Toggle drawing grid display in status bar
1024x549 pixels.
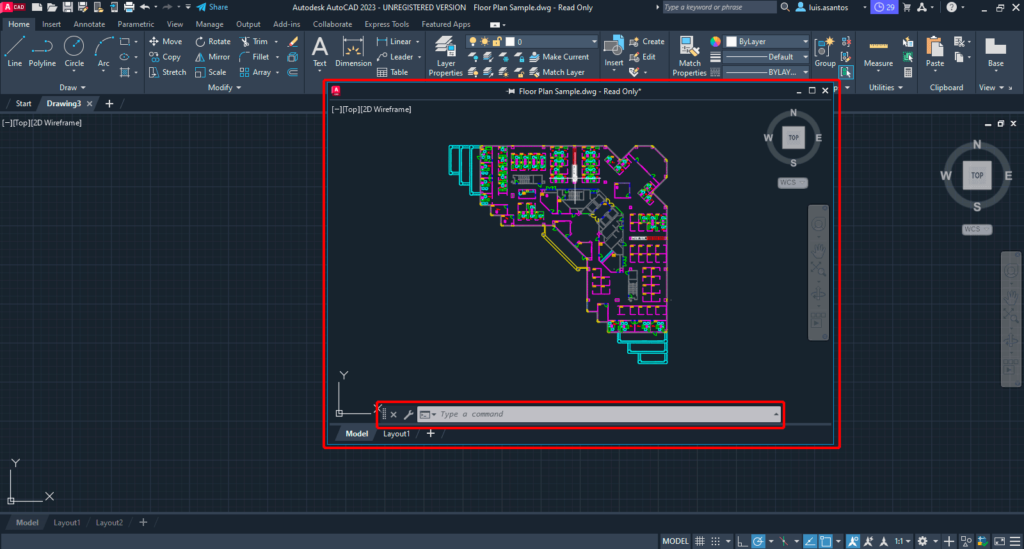pyautogui.click(x=699, y=541)
